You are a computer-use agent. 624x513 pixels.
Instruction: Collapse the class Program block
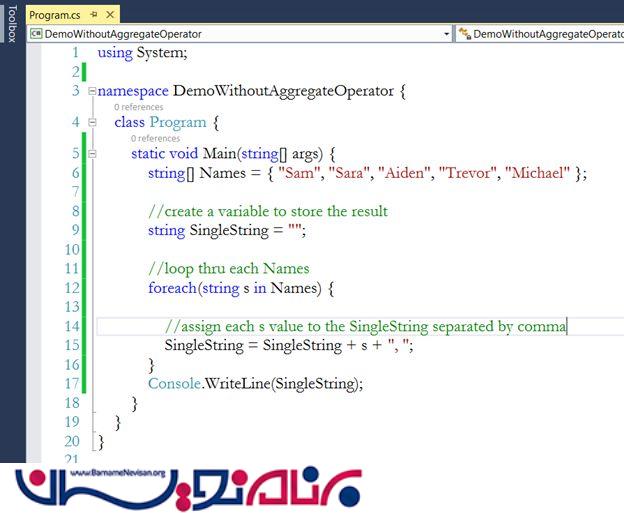pos(92,122)
